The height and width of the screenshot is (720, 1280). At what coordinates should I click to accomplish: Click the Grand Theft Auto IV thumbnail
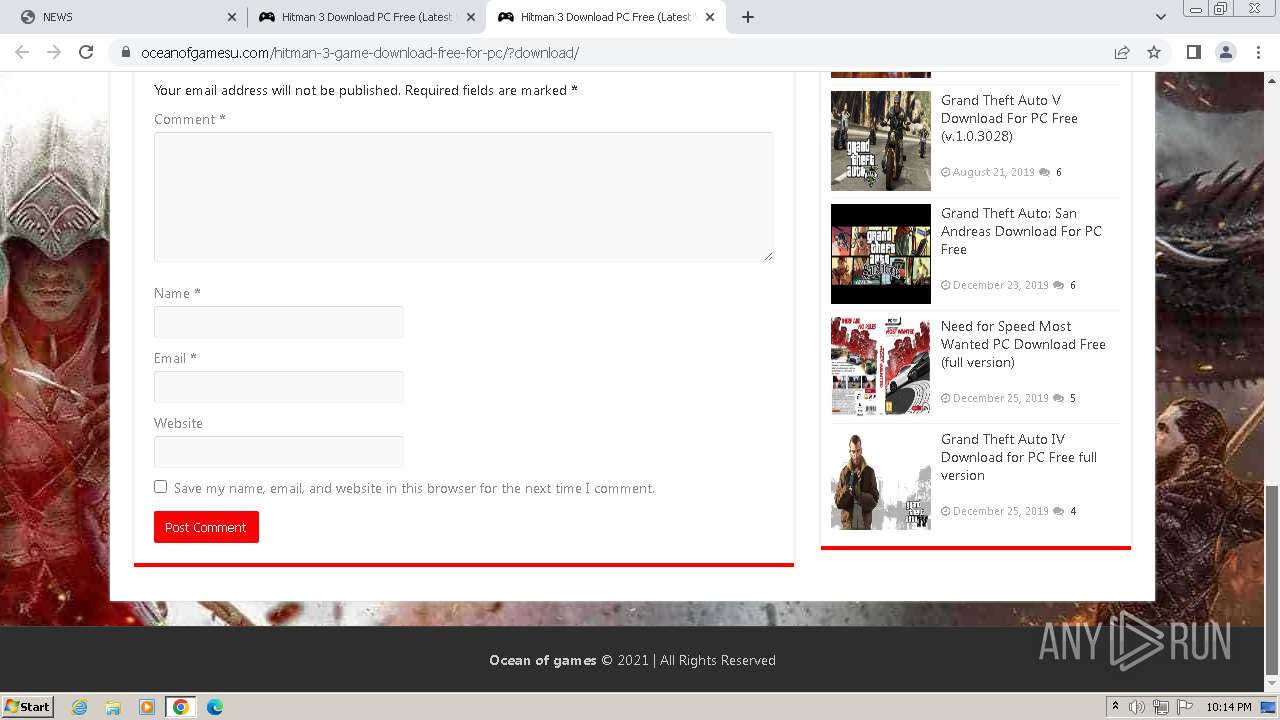(x=881, y=480)
